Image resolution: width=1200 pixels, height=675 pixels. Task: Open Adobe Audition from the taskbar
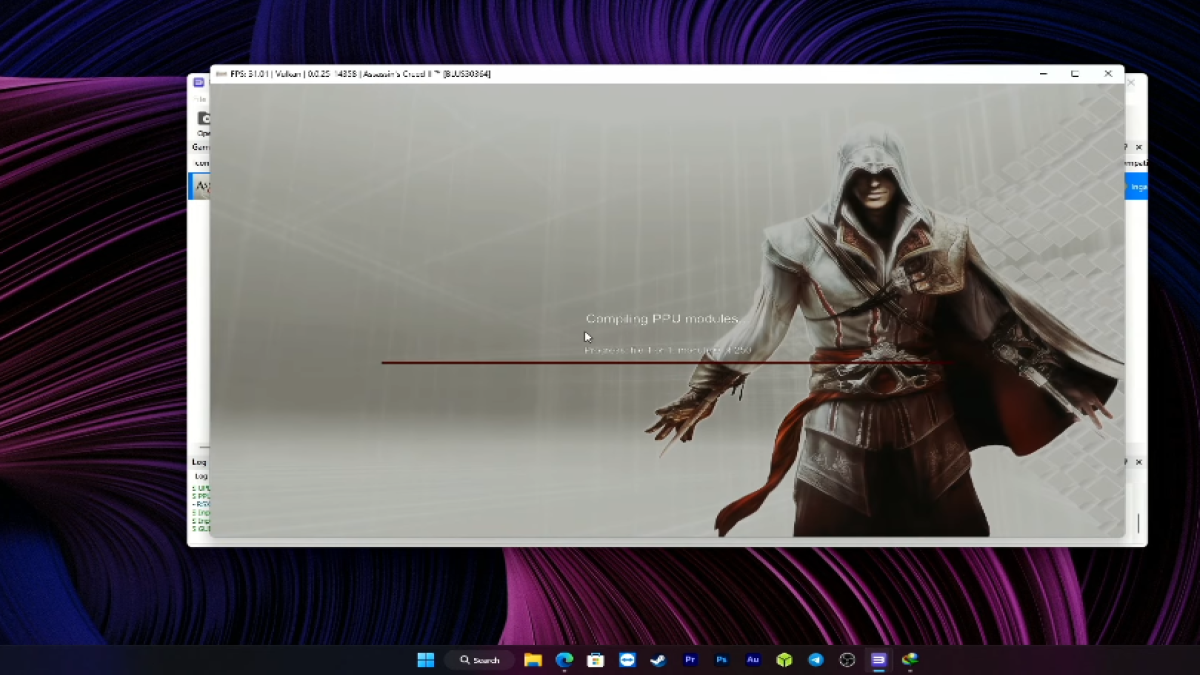point(753,660)
